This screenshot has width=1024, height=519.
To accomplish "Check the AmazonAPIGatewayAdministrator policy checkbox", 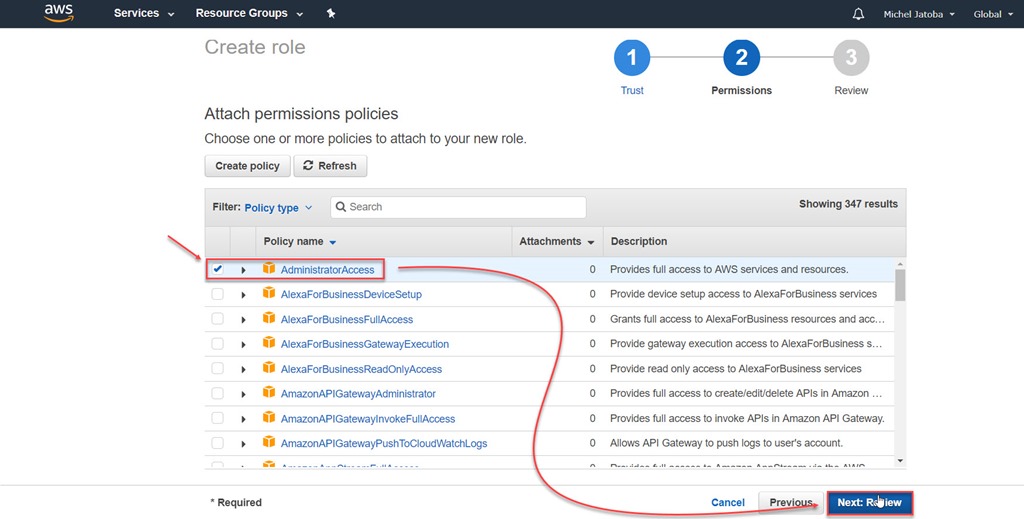I will click(217, 393).
